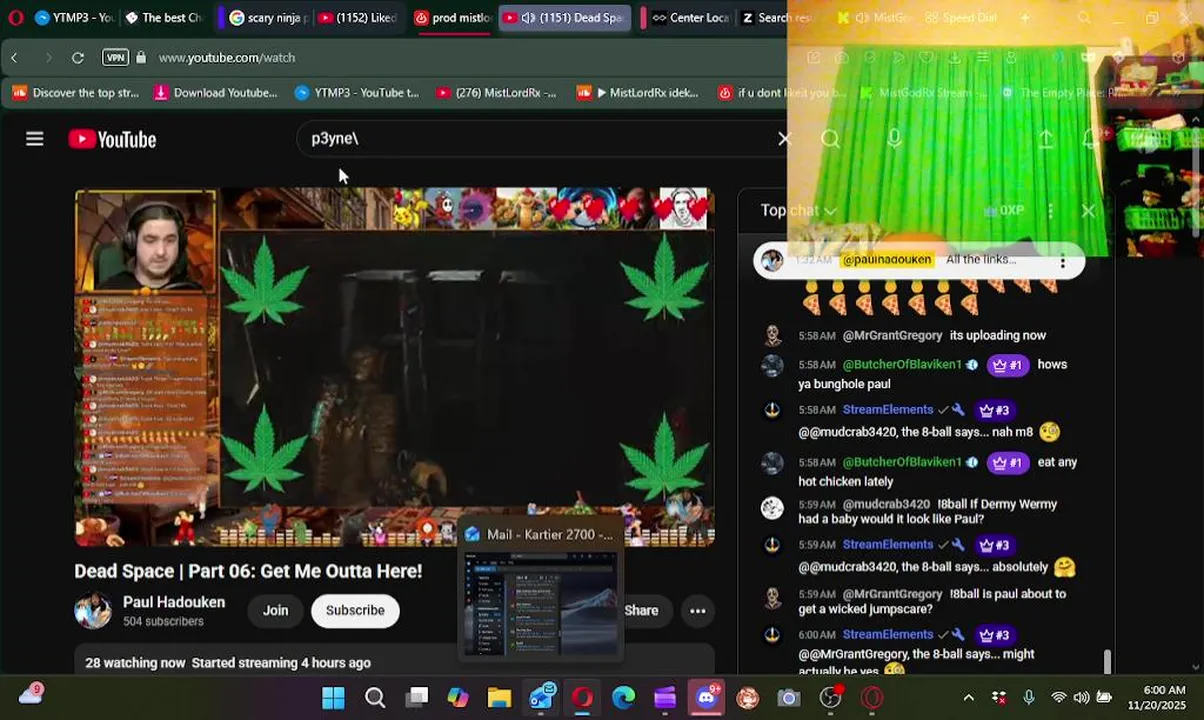Open the Mail - Kartier 2700 taskbar preview
Image resolution: width=1204 pixels, height=720 pixels.
(x=540, y=593)
